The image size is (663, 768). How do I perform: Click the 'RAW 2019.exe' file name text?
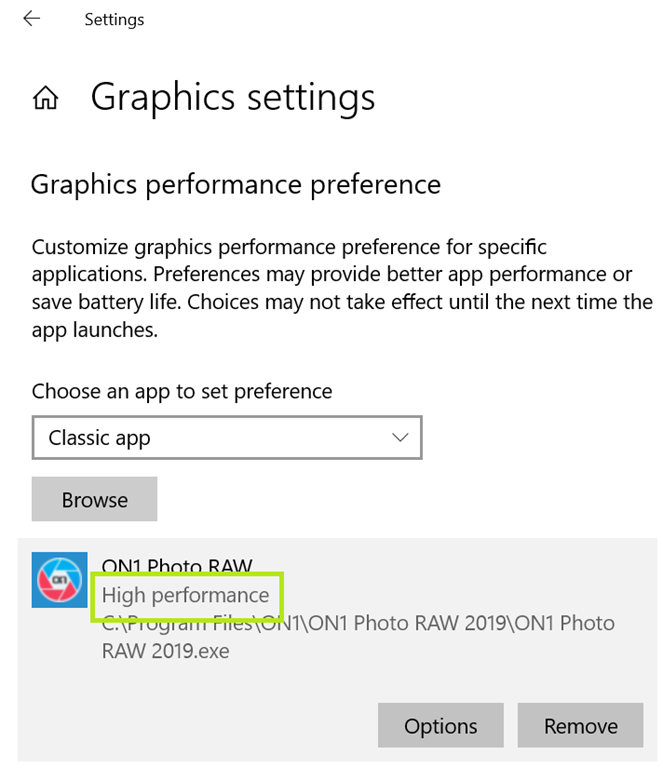click(165, 651)
